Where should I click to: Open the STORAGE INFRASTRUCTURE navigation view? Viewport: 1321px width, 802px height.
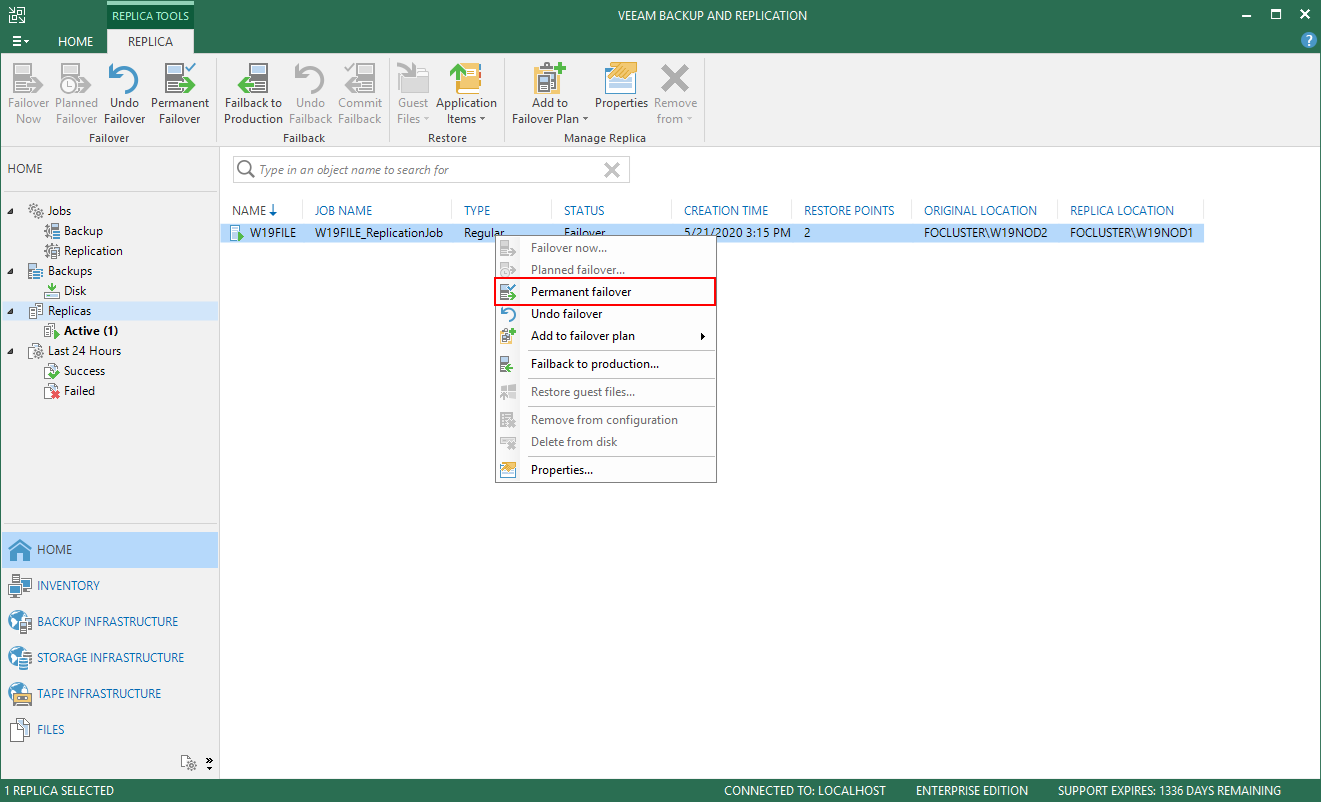pos(109,658)
